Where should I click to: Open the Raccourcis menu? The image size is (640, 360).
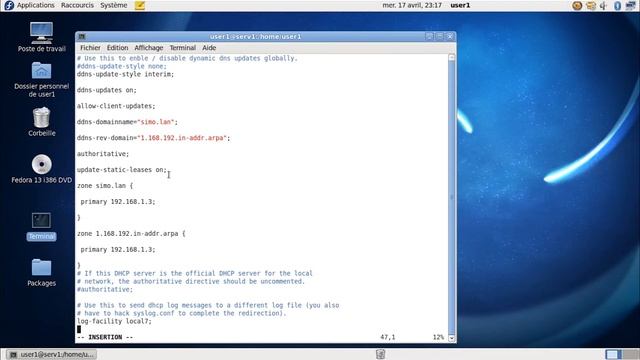point(77,5)
